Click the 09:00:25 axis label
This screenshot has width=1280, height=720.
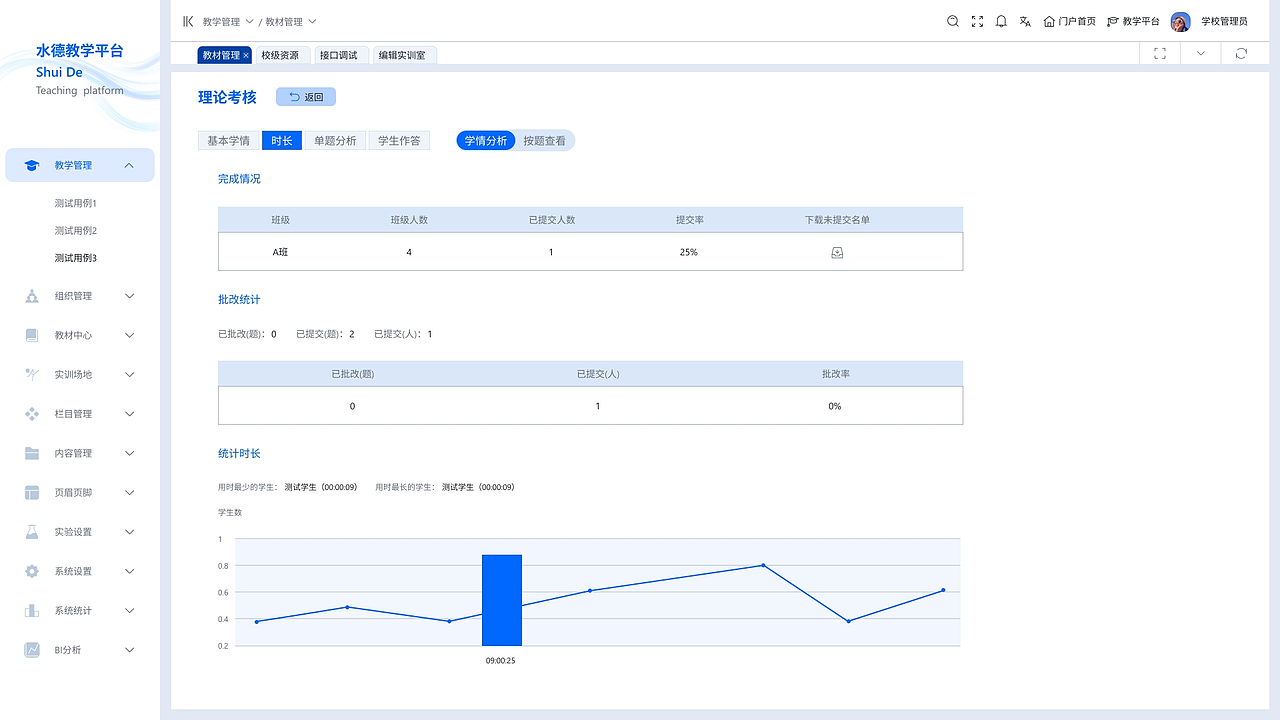(x=501, y=661)
